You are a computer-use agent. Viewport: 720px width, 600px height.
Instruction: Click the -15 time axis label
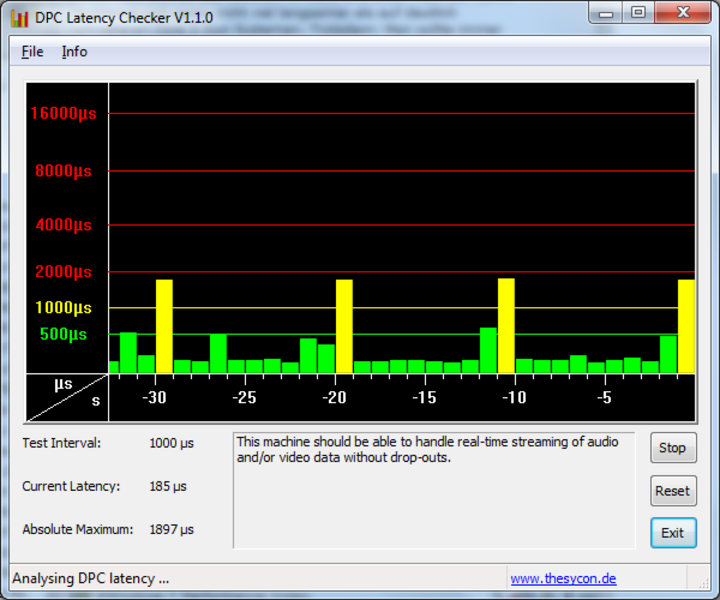[424, 398]
